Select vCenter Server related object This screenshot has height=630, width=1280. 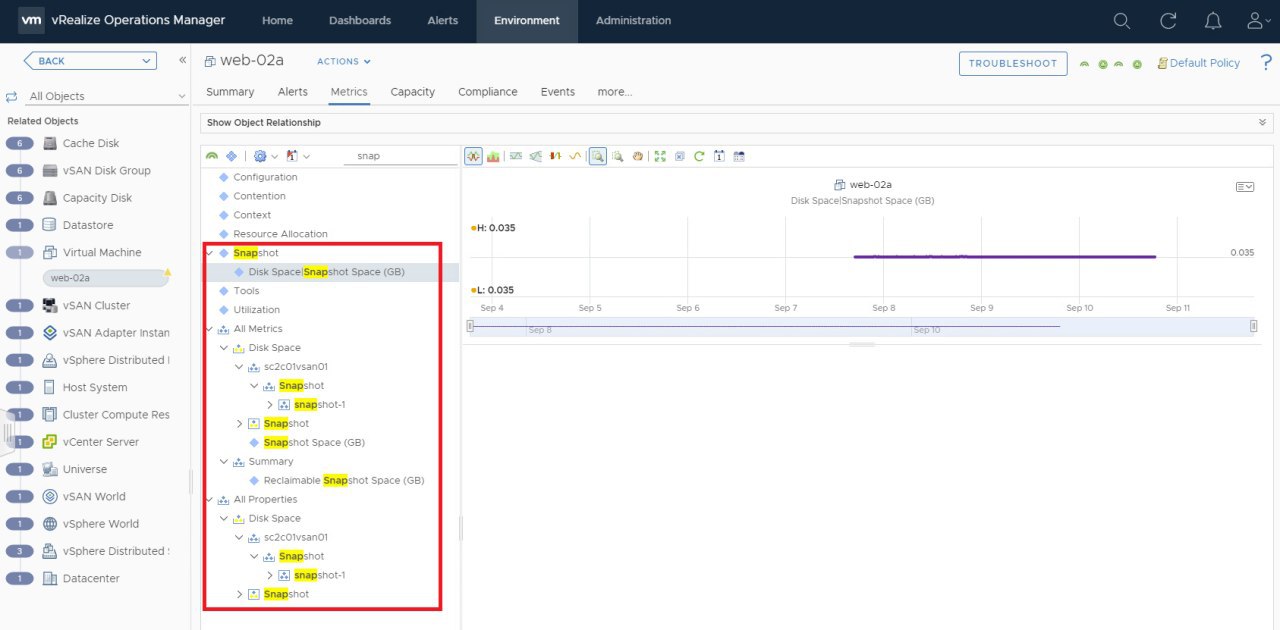point(101,442)
